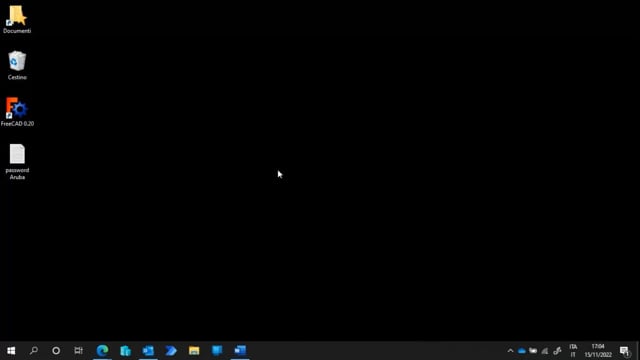This screenshot has height=360, width=640.
Task: Select the password Aruba text file
Action: 17,162
